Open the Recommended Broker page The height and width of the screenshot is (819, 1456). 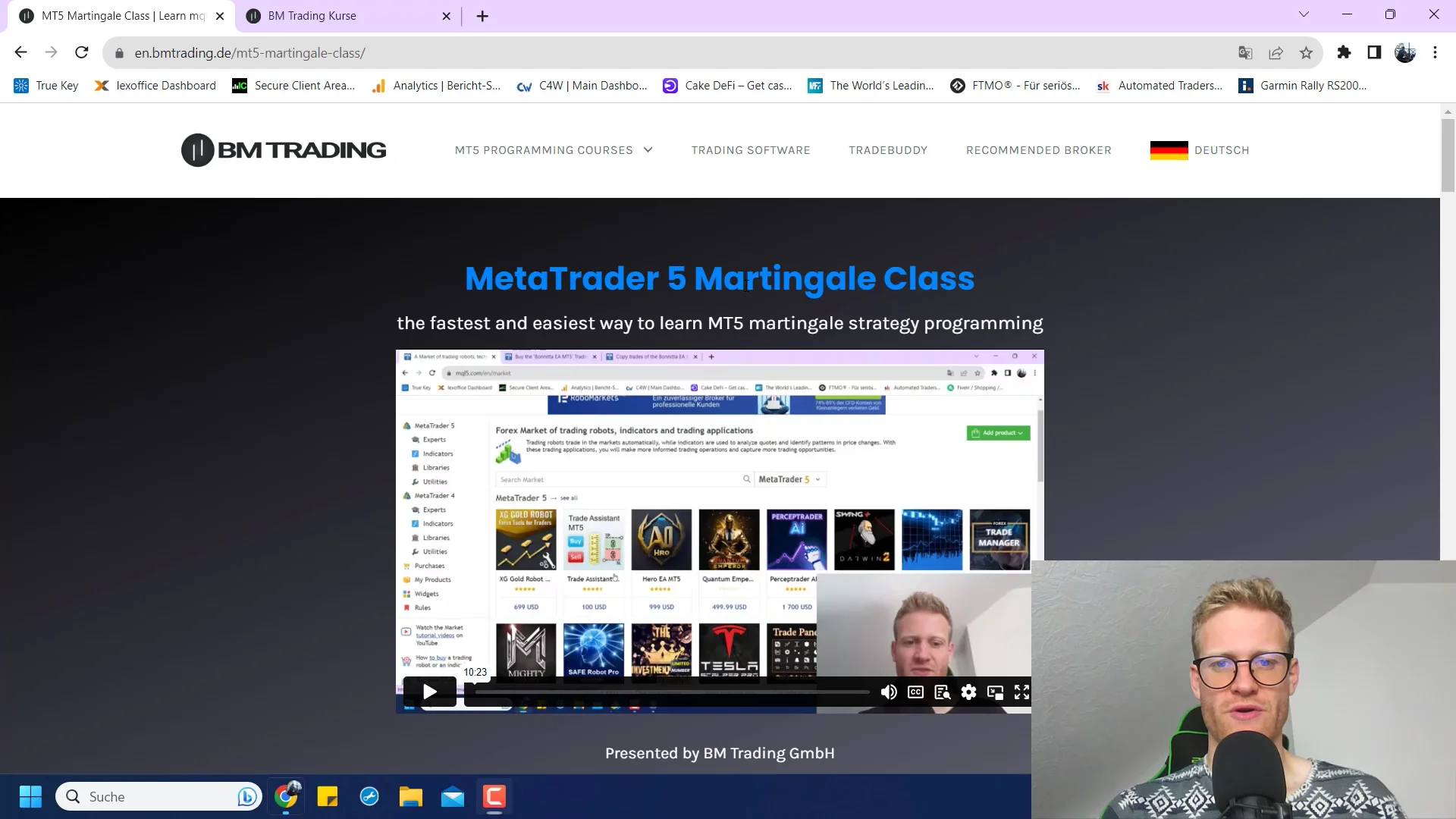pos(1038,150)
